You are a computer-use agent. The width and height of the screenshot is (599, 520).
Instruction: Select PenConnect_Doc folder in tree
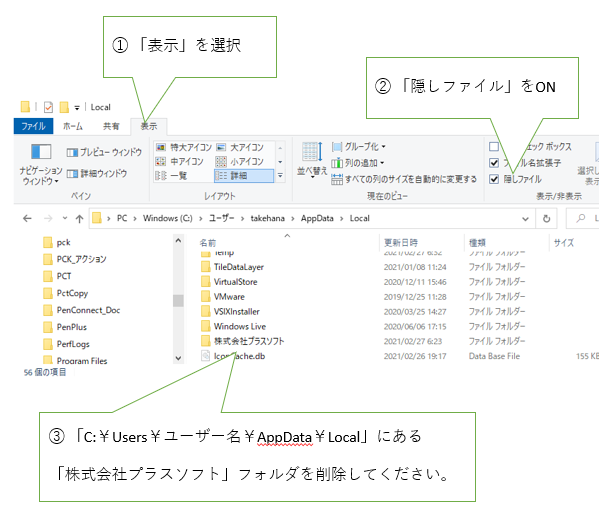(x=81, y=310)
